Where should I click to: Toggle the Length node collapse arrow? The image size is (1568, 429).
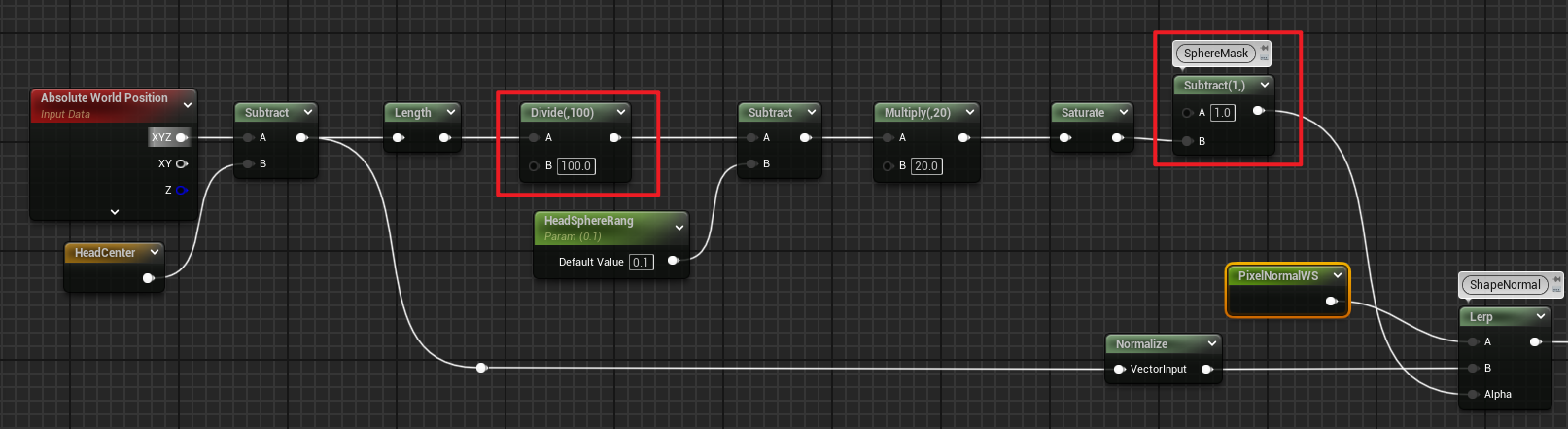tap(451, 112)
